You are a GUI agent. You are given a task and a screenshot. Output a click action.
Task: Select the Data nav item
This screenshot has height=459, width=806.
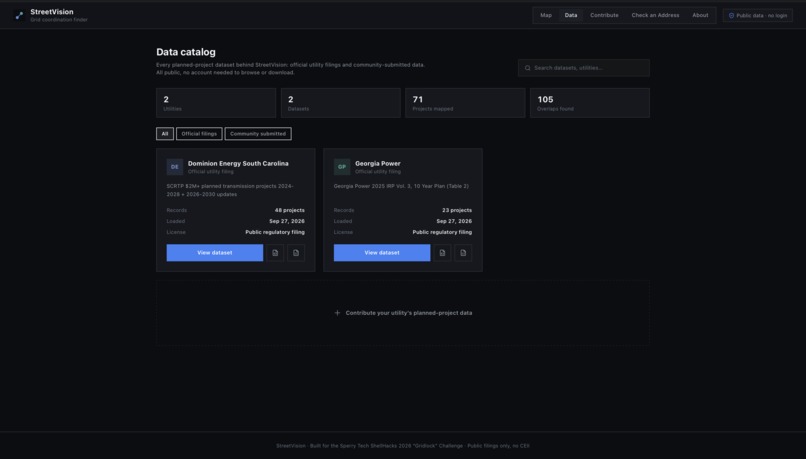click(x=571, y=15)
